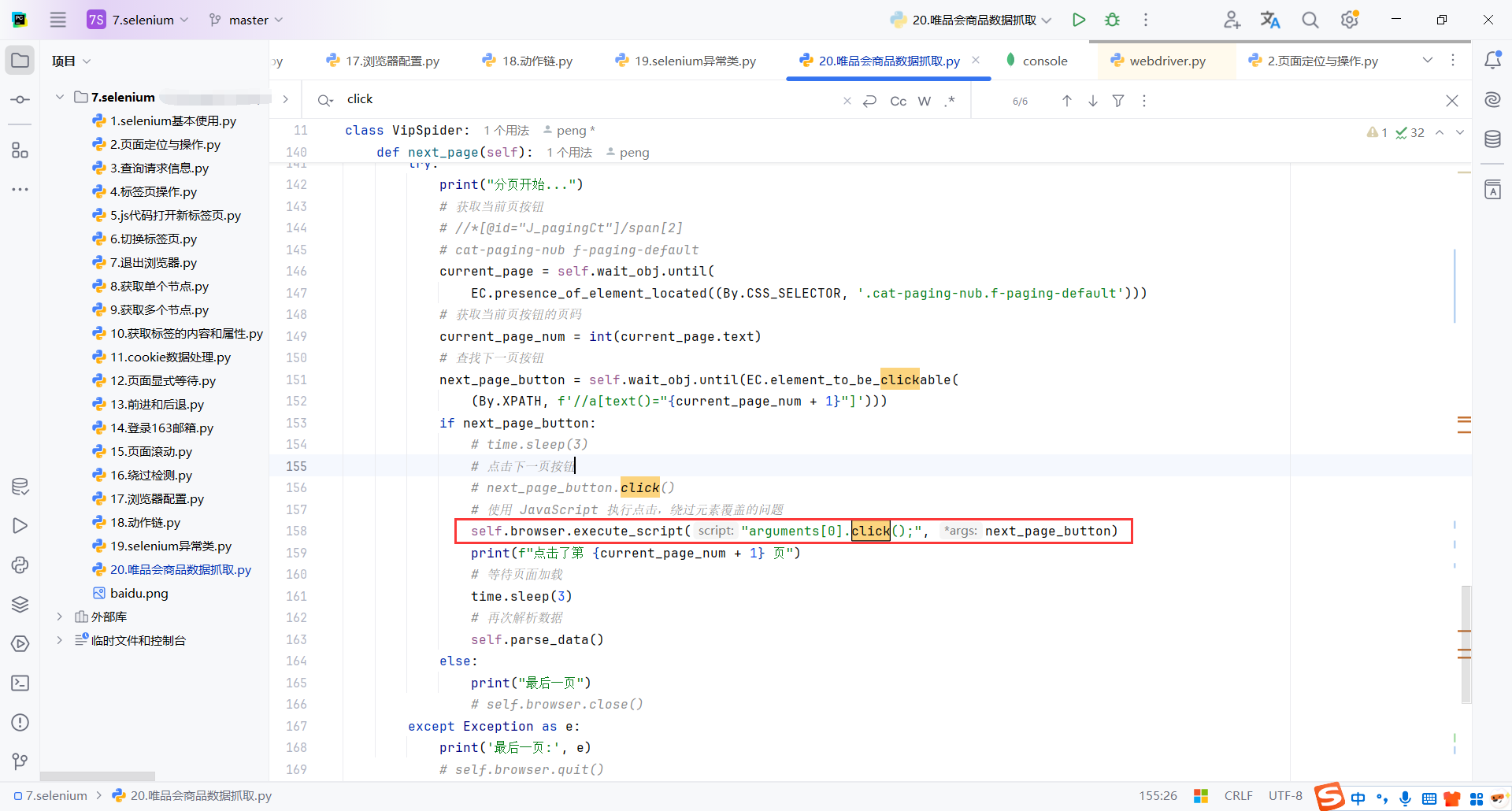
Task: Open the Structure tool window
Action: (x=20, y=150)
